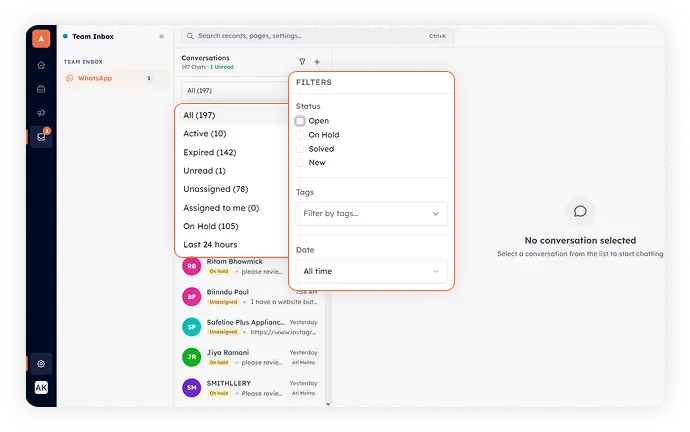690x432 pixels.
Task: Check the Solved status checkbox
Action: [x=300, y=149]
